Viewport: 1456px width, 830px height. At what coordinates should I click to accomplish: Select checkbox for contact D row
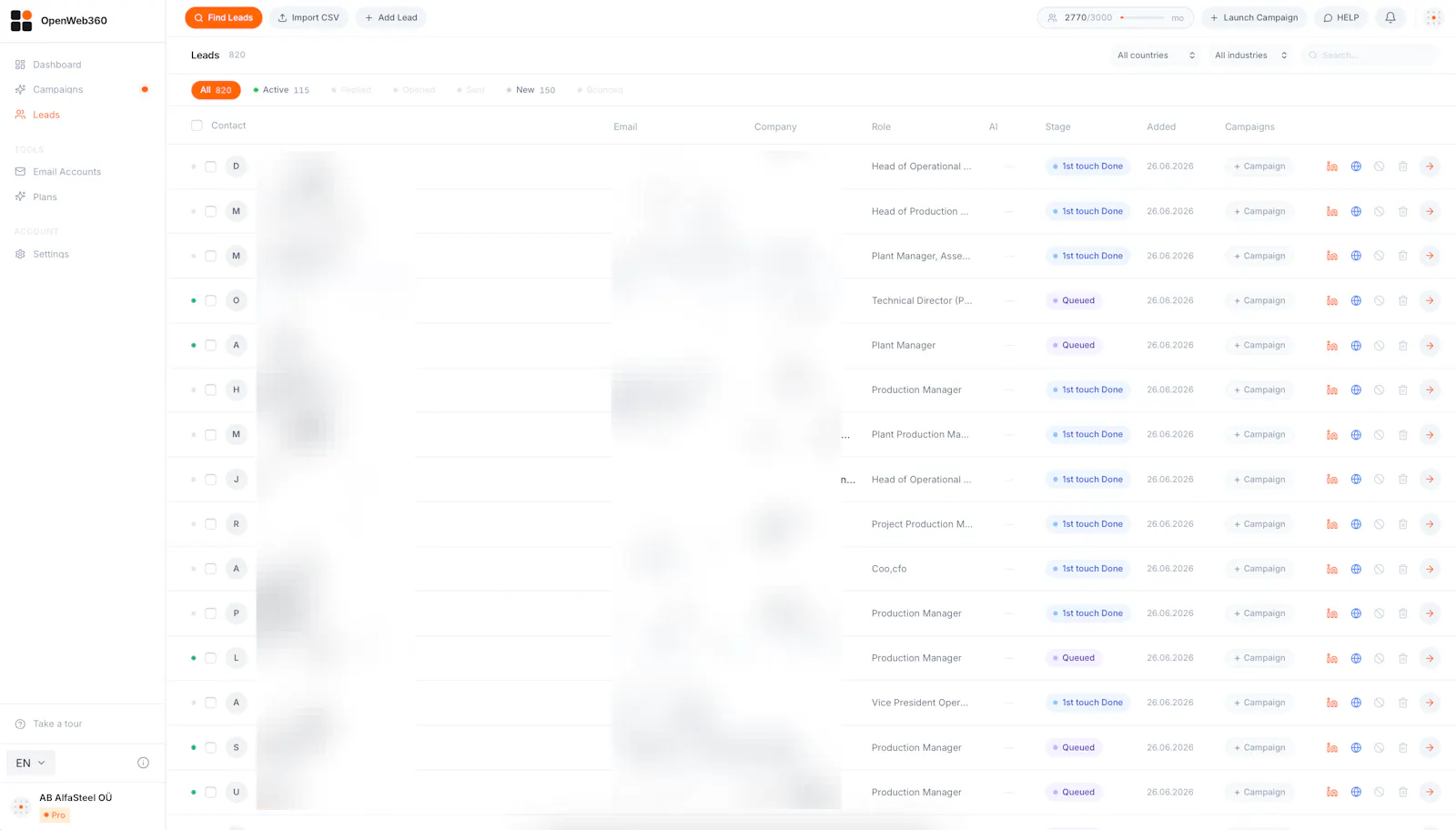(210, 167)
